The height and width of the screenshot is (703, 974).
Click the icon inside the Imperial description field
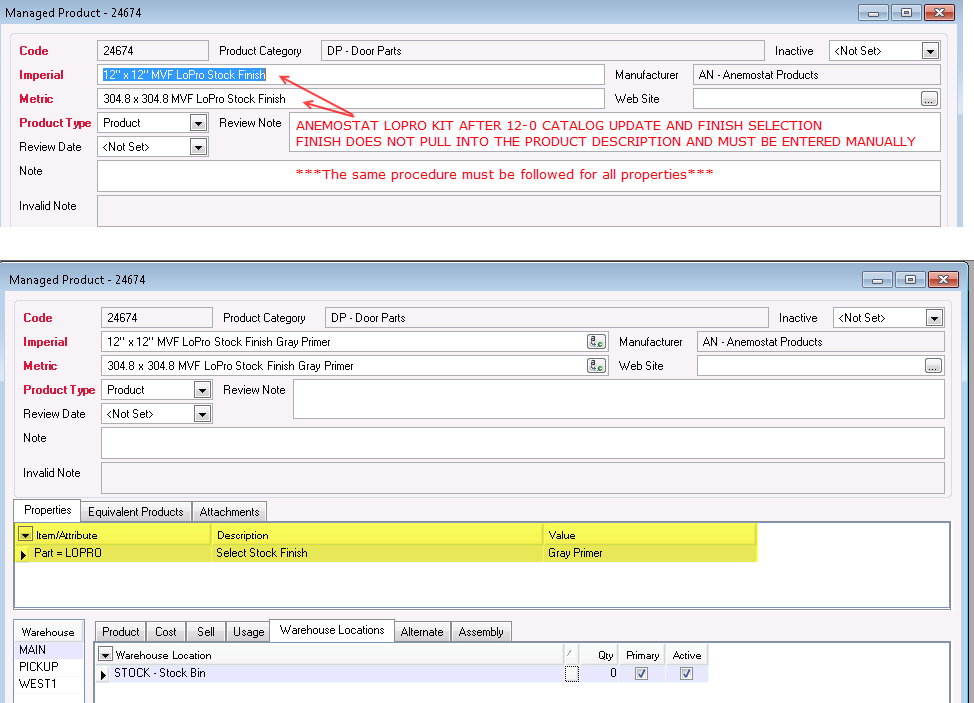597,342
